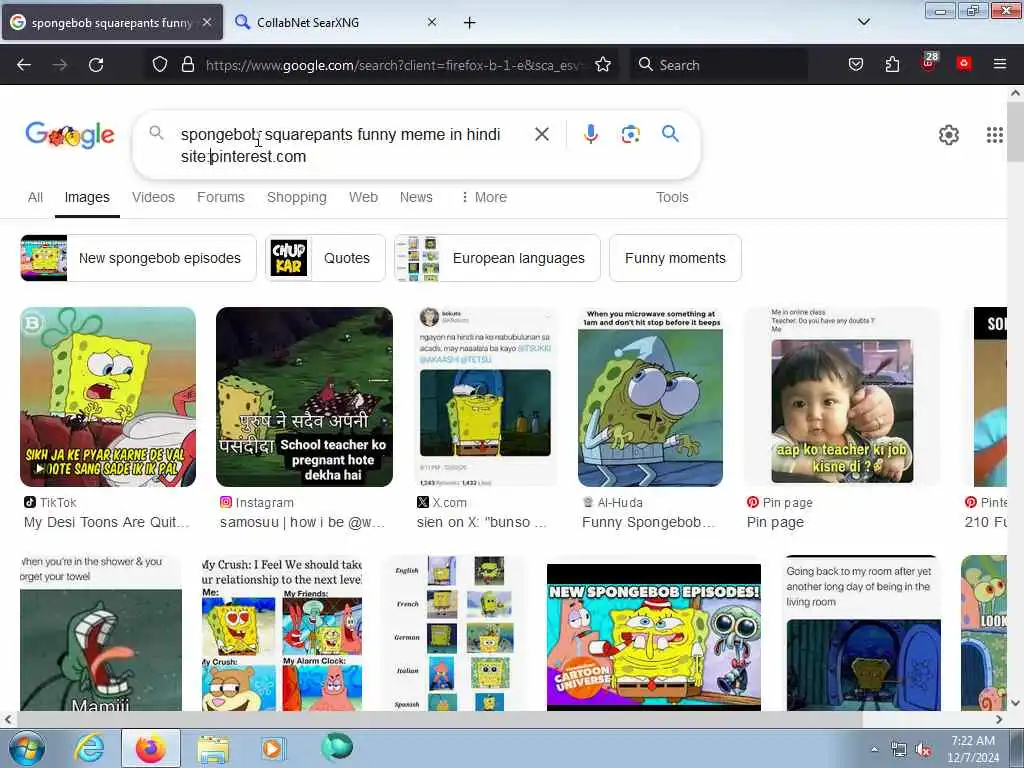This screenshot has height=768, width=1024.
Task: Show hidden system tray icons
Action: [874, 749]
